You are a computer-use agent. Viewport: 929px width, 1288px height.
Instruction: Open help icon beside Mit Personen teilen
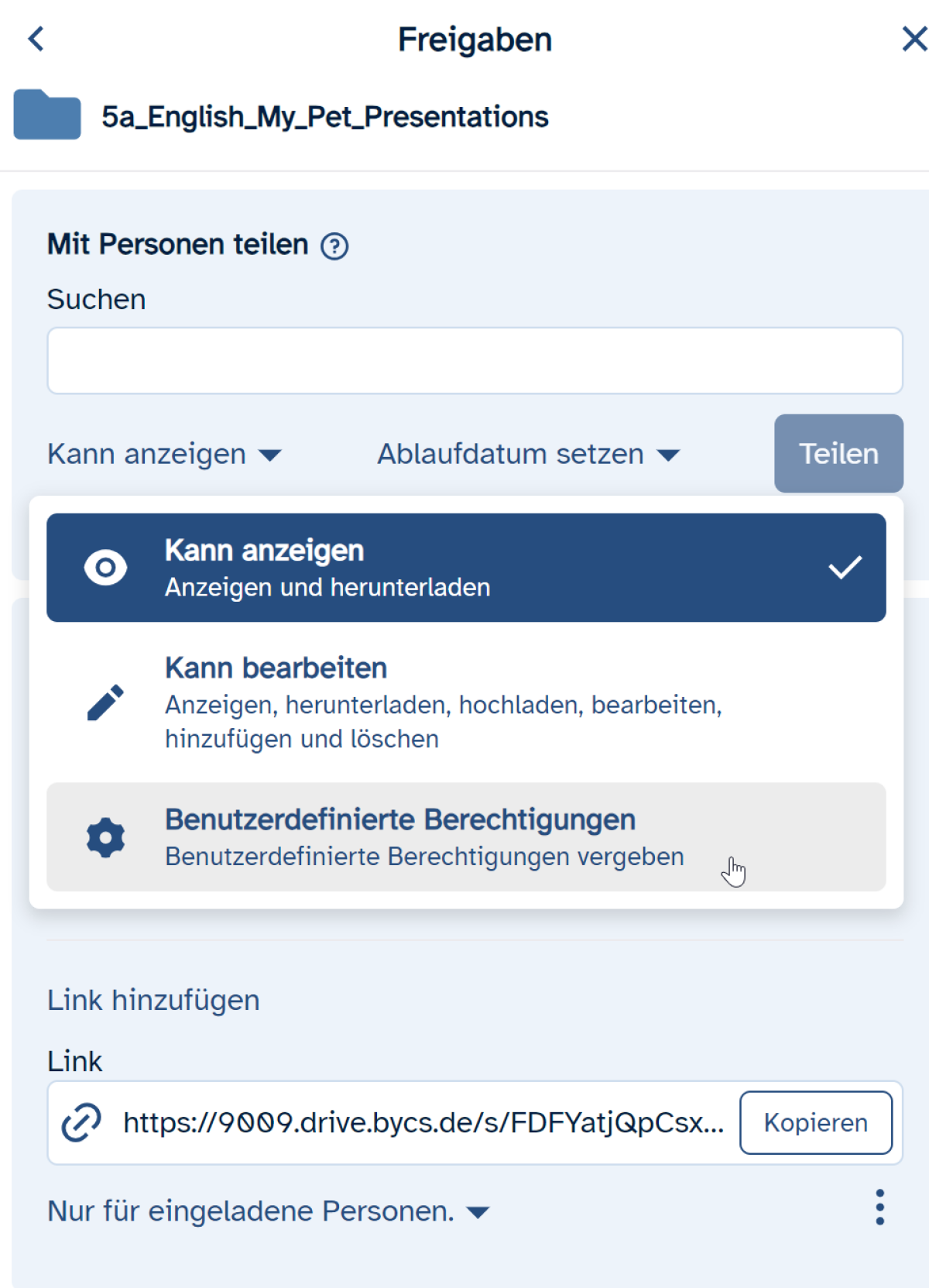(x=334, y=246)
